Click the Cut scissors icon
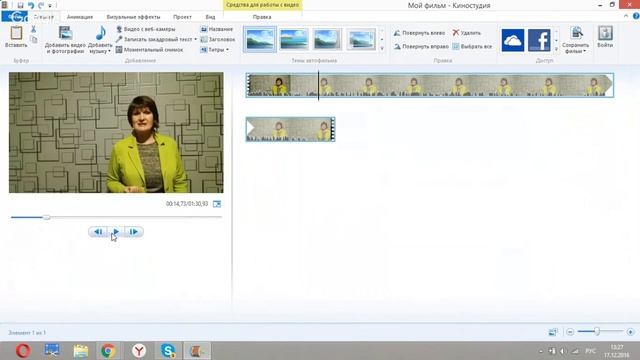 coord(33,29)
